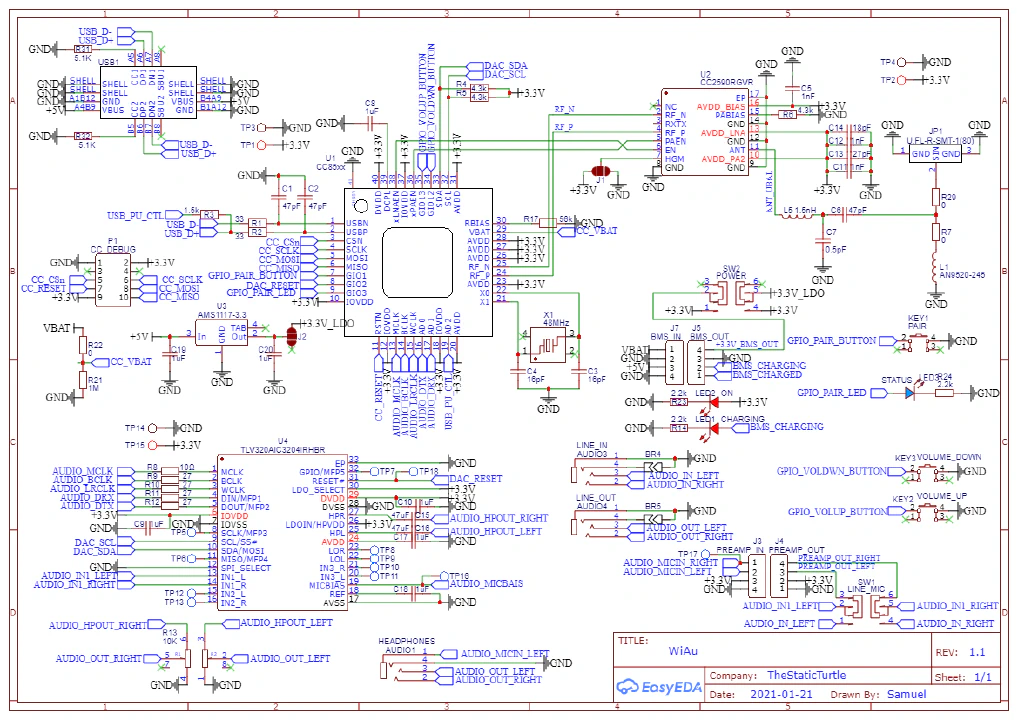The width and height of the screenshot is (1018, 720).
Task: Click the KEY1 PAIR pushbutton symbol
Action: coord(917,341)
